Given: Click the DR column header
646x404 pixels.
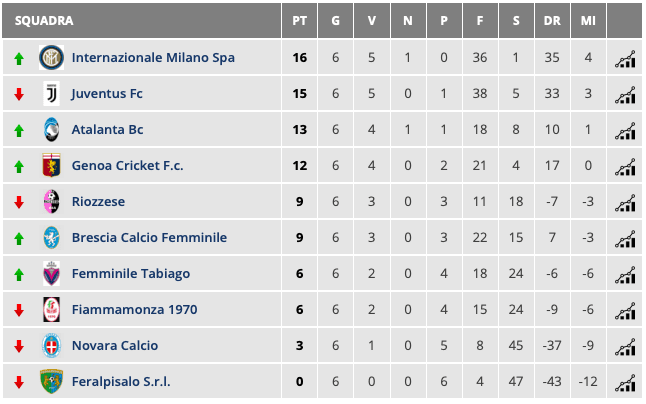Looking at the screenshot, I should click(x=551, y=21).
